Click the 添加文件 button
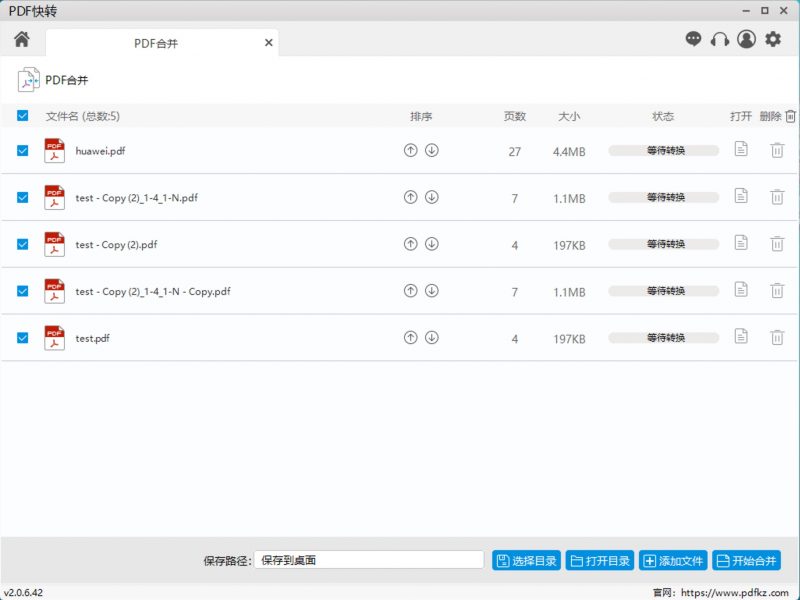 [x=673, y=561]
